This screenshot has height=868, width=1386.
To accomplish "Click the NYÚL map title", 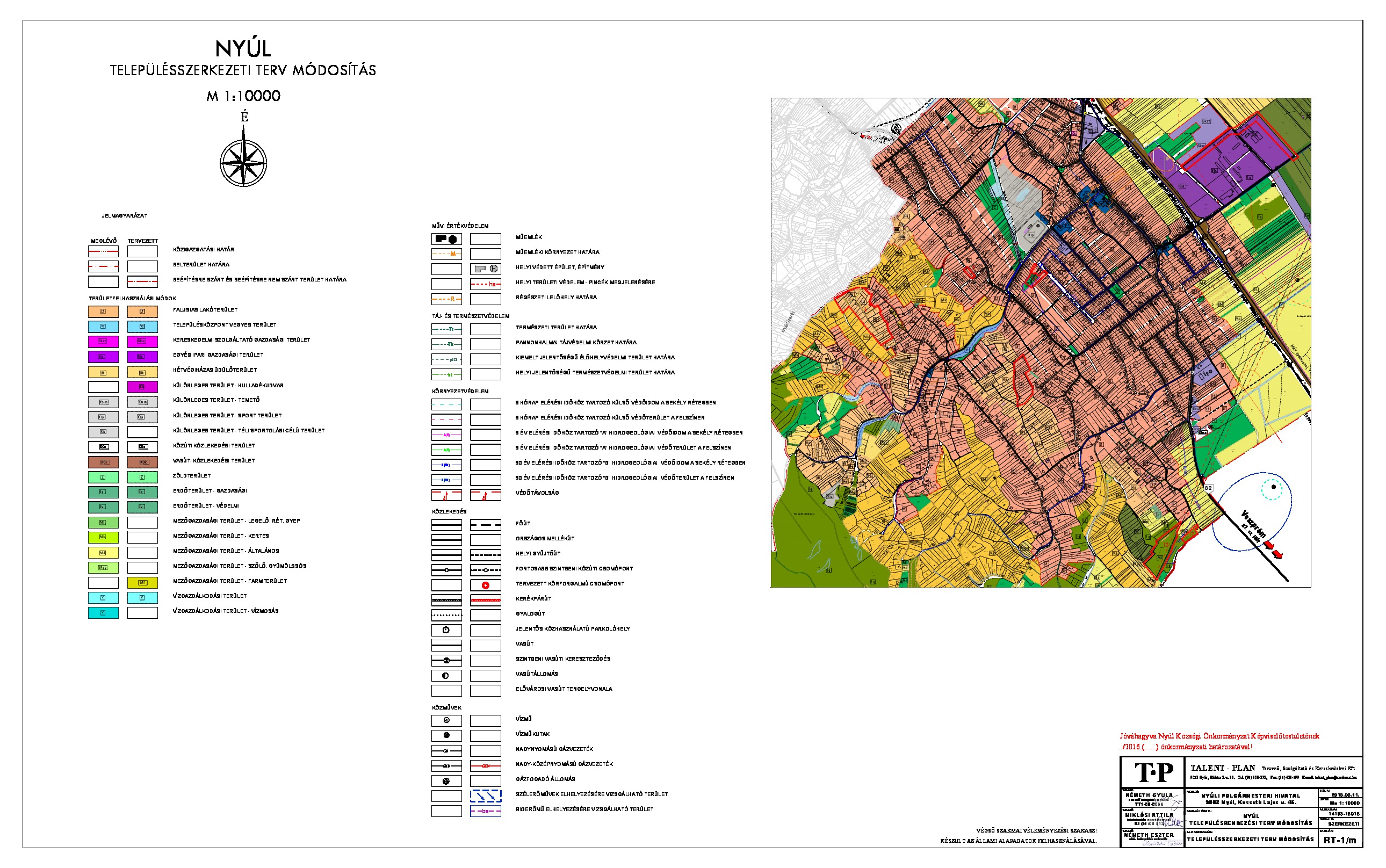I will pos(243,49).
